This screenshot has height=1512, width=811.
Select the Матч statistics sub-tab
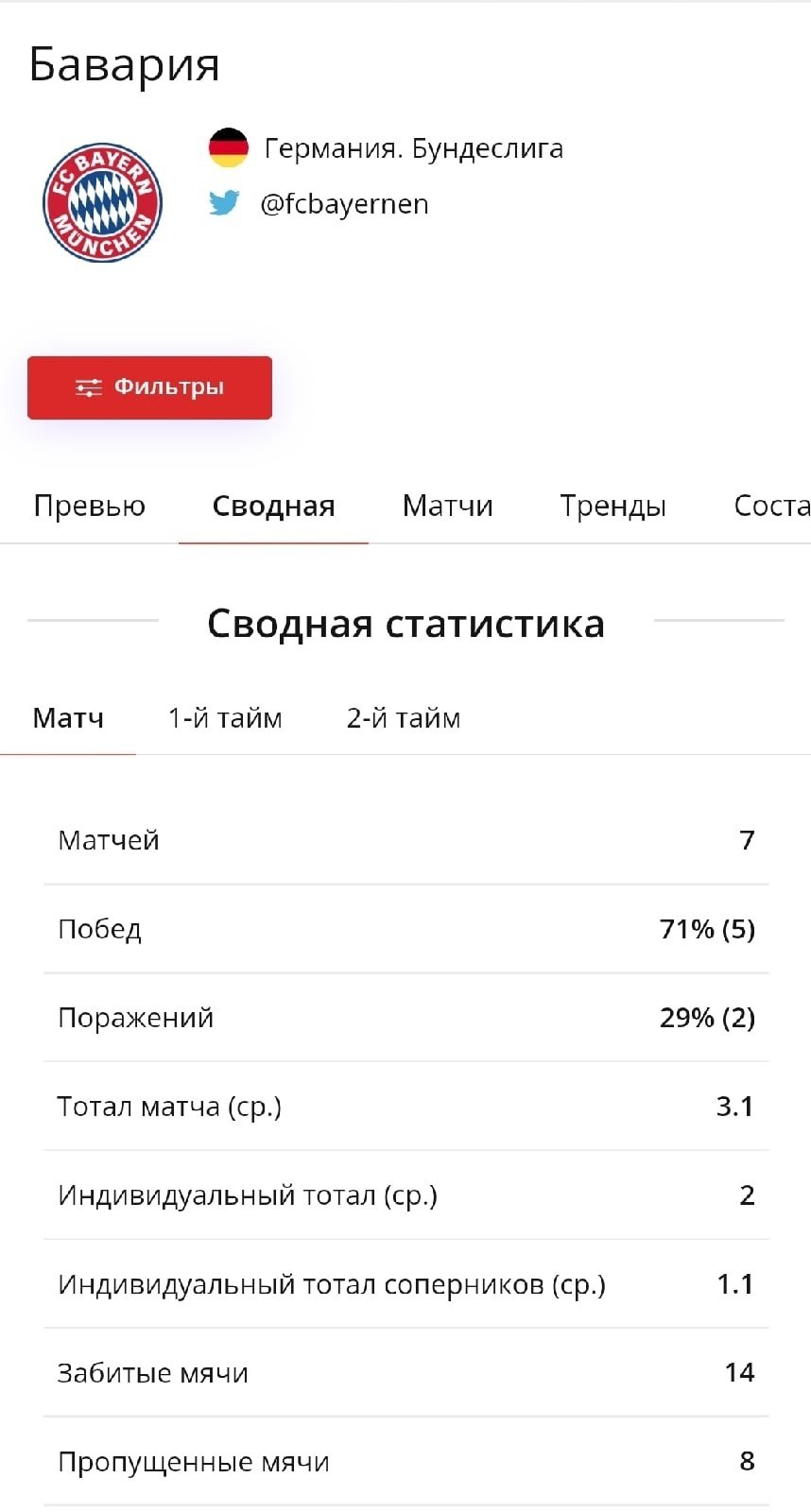pyautogui.click(x=68, y=718)
